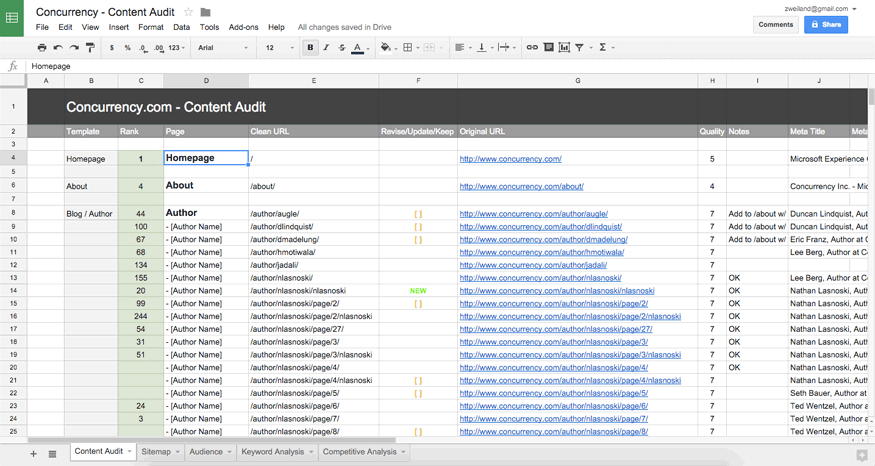Select column G header
The height and width of the screenshot is (466, 875).
click(x=578, y=81)
